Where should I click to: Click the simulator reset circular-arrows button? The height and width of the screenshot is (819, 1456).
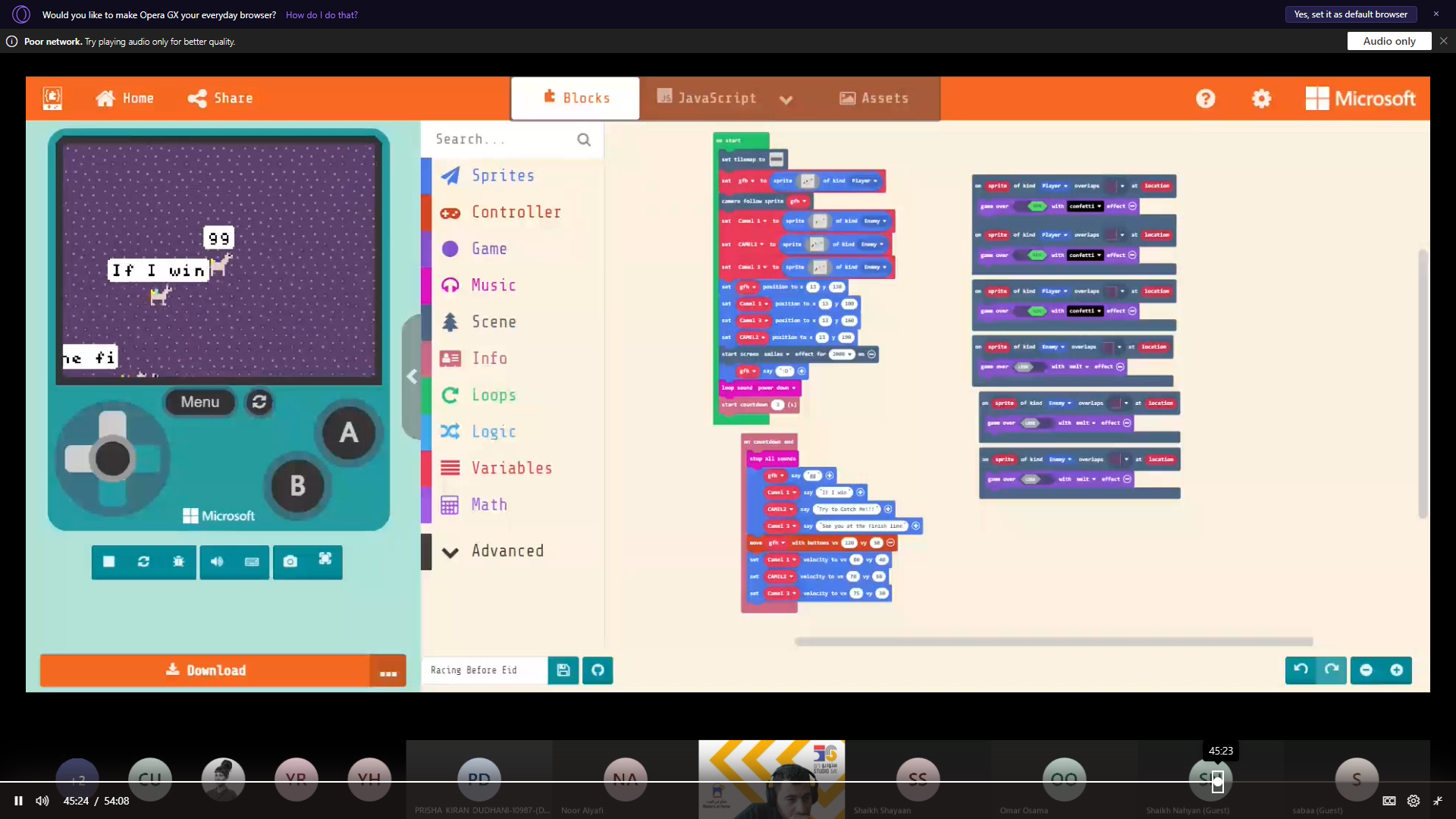(259, 402)
